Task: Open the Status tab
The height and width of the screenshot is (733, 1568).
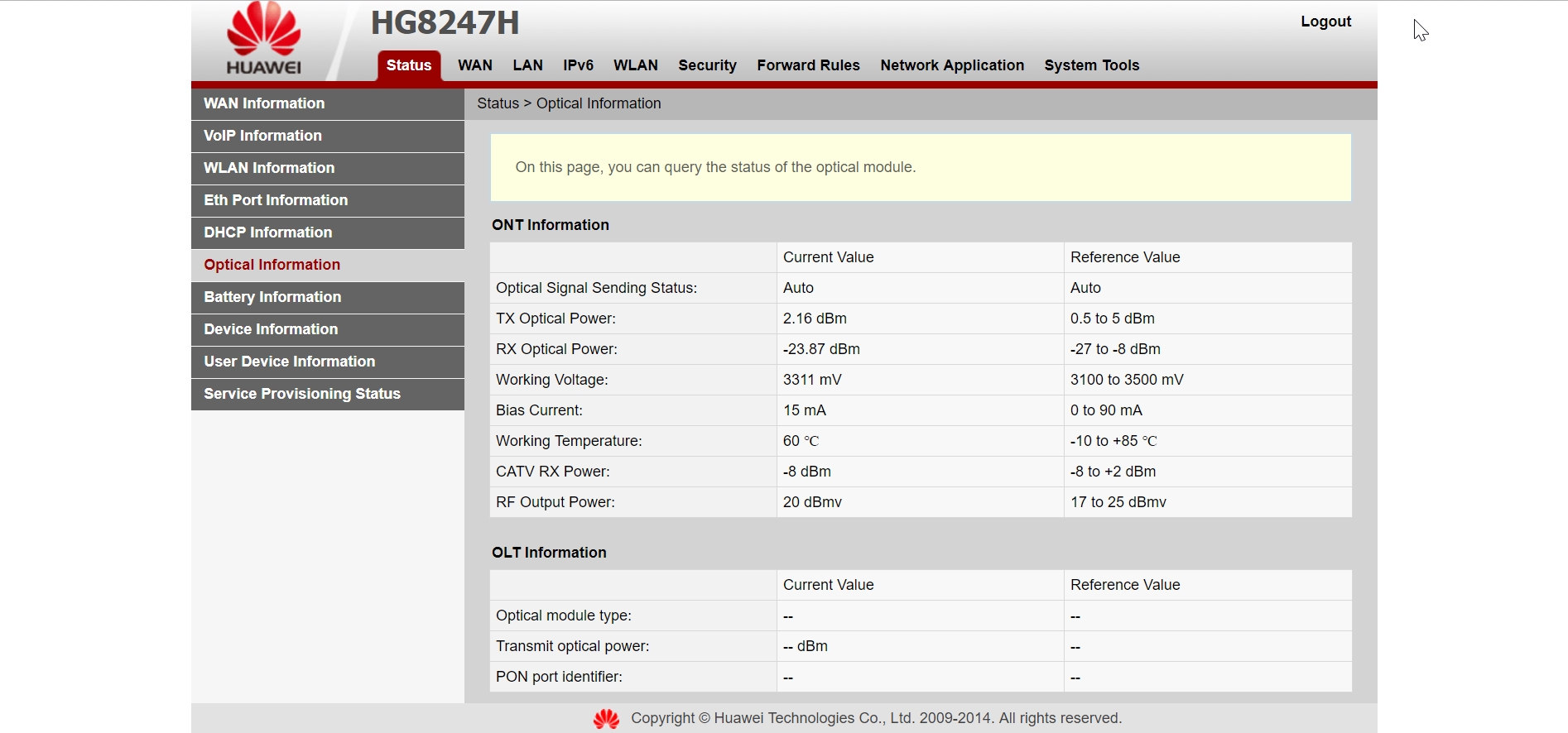Action: 409,65
